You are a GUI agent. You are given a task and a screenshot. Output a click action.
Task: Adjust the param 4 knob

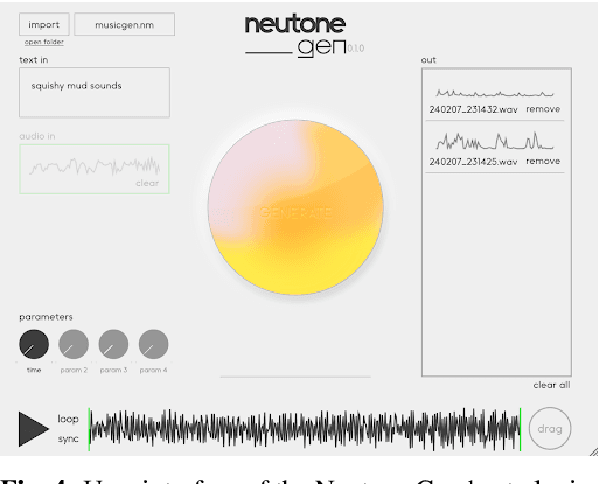(153, 344)
